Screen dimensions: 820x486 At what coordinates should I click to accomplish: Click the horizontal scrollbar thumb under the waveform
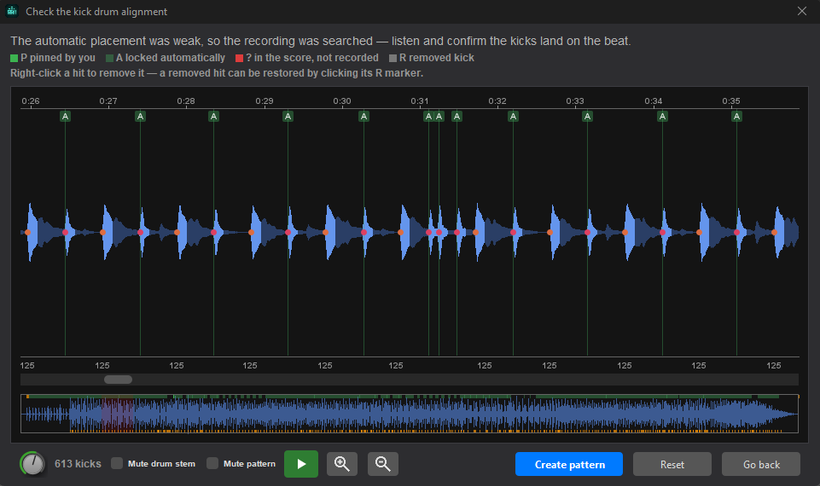[118, 380]
